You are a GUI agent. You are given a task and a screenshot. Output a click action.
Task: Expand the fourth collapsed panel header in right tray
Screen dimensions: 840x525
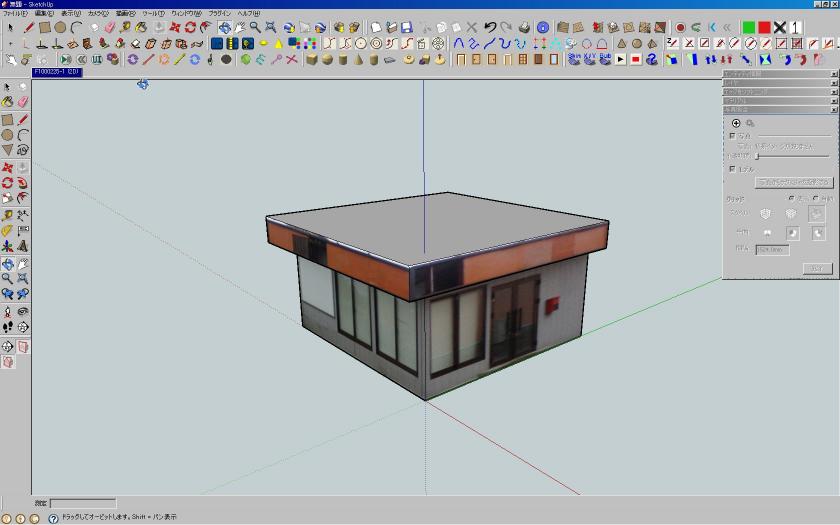pos(781,101)
